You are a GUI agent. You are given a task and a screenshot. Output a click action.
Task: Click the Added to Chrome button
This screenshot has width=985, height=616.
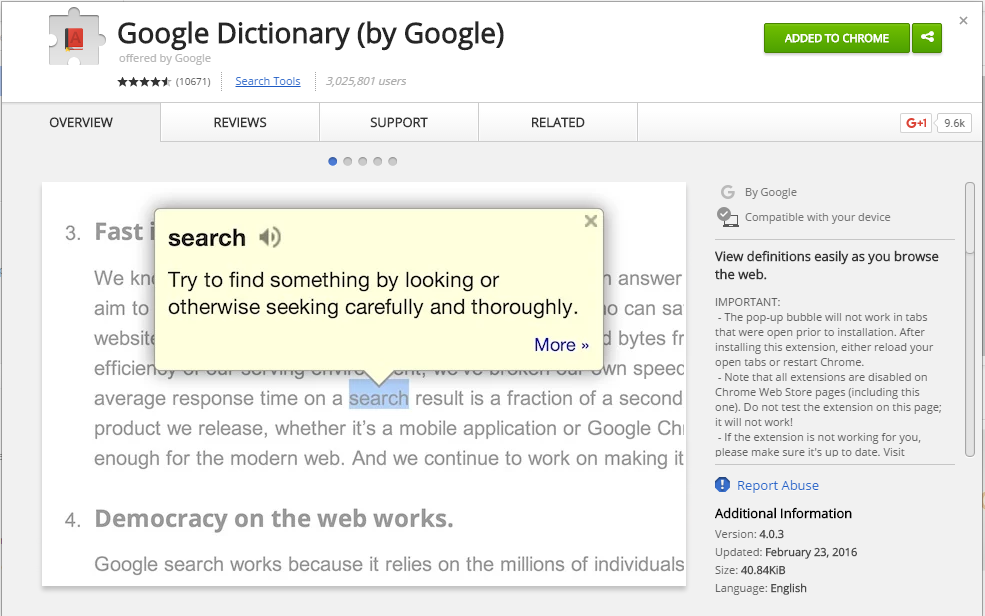pyautogui.click(x=836, y=38)
